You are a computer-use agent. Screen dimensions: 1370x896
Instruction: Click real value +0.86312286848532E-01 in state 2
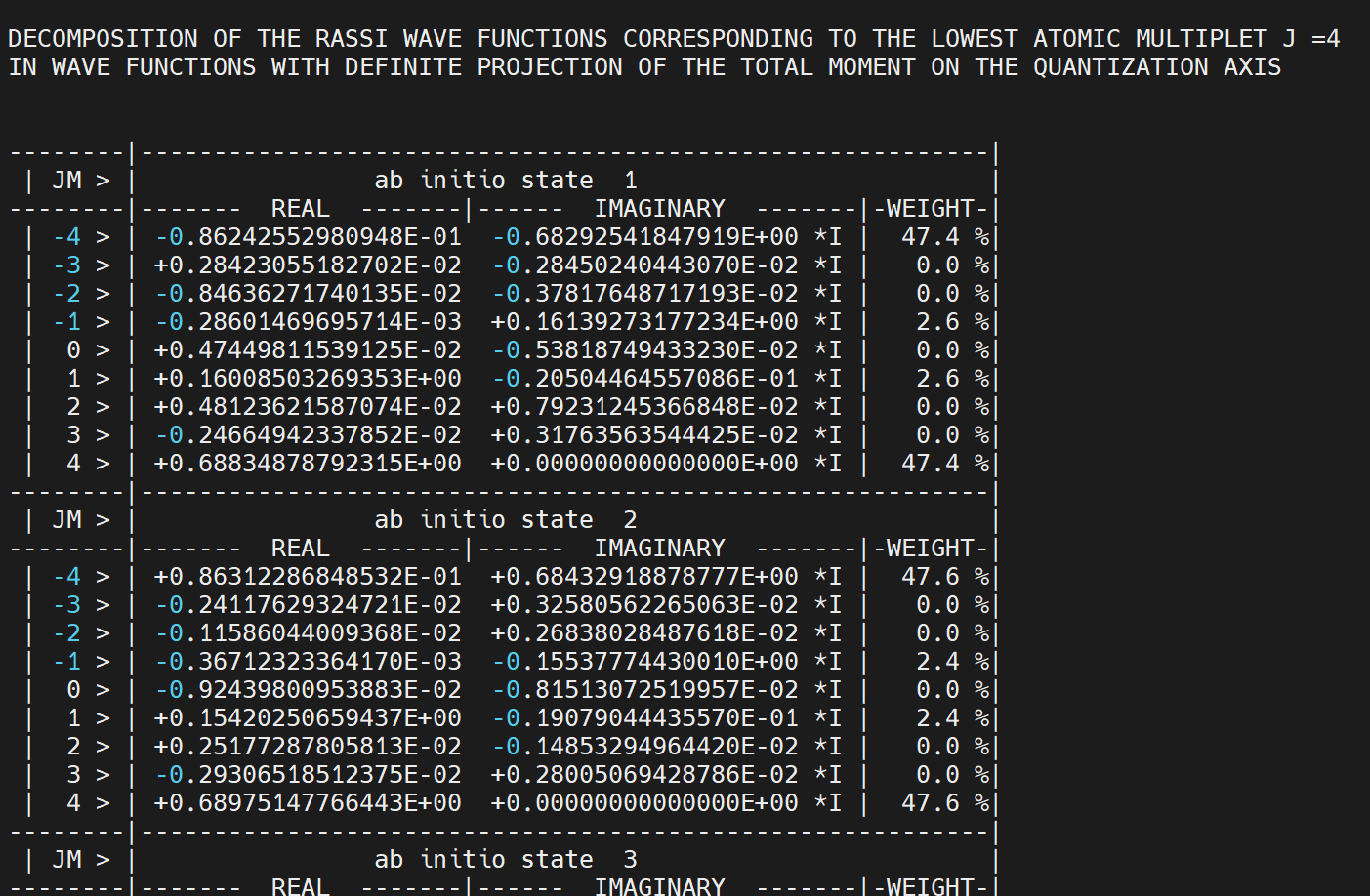click(308, 577)
